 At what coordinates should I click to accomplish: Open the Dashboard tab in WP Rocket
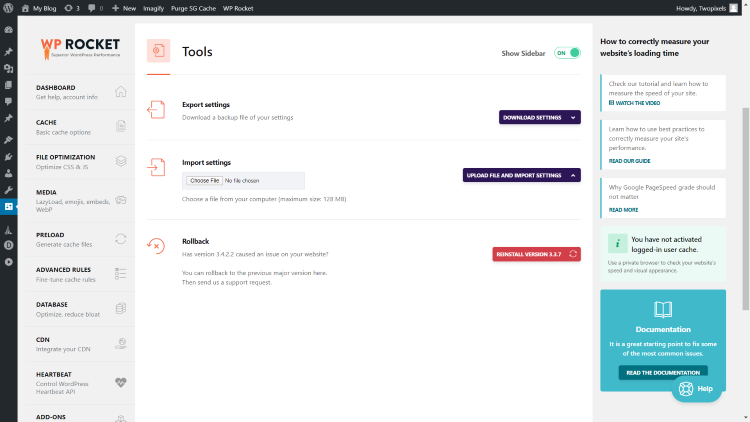(x=80, y=92)
